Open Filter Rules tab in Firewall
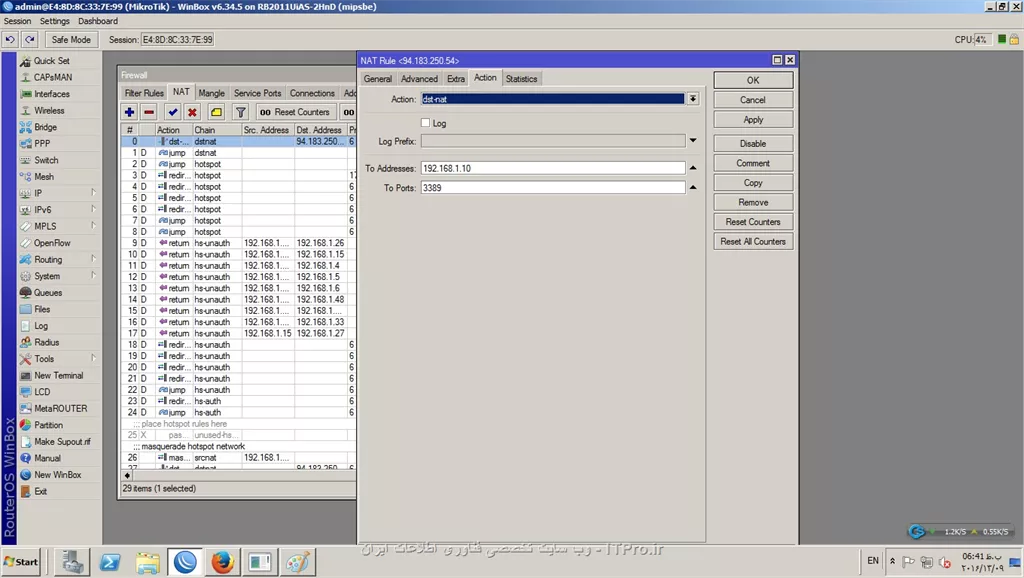This screenshot has height=578, width=1024. [144, 93]
